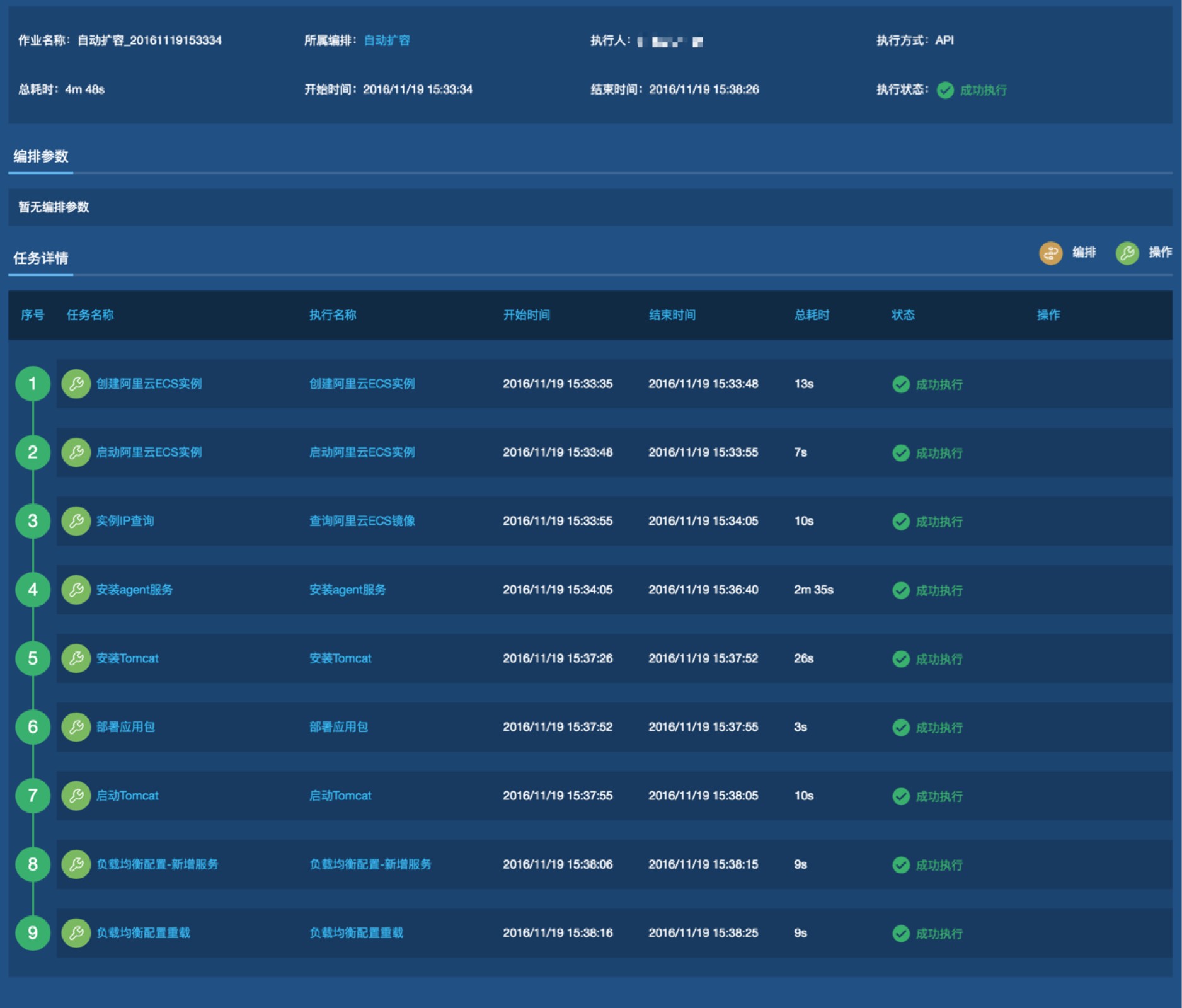Click step number 1 circle
The height and width of the screenshot is (1008, 1182).
[33, 384]
